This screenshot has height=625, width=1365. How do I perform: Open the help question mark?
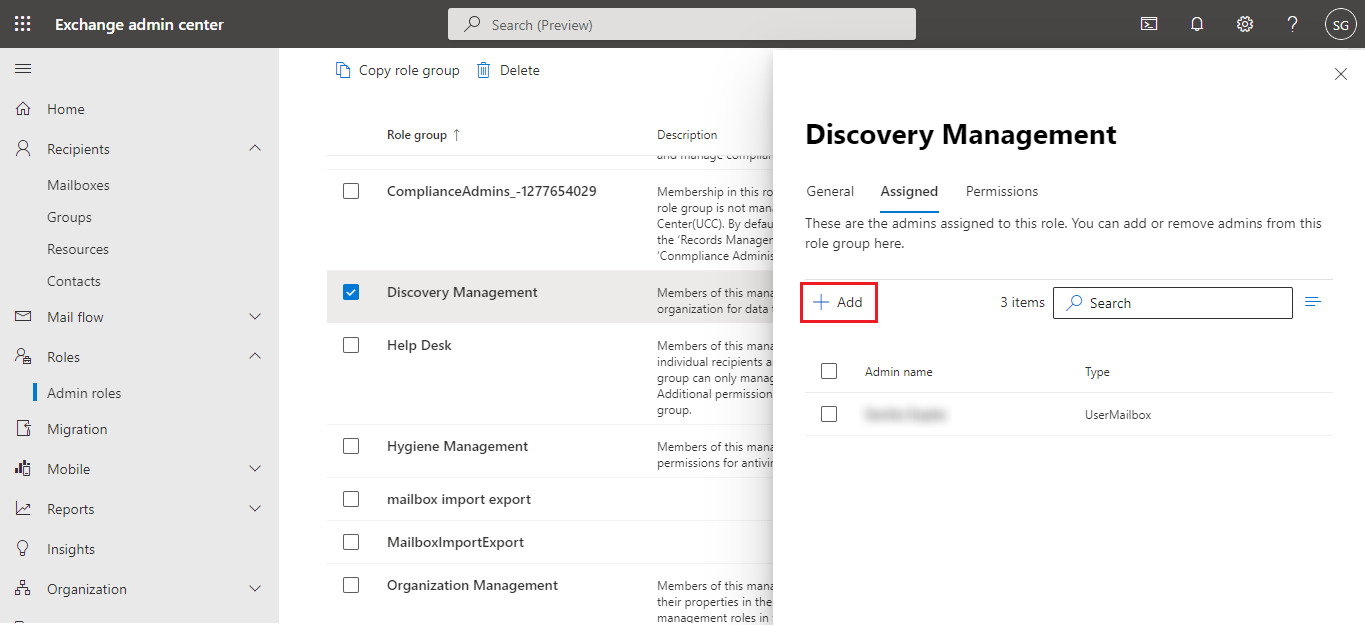tap(1293, 24)
